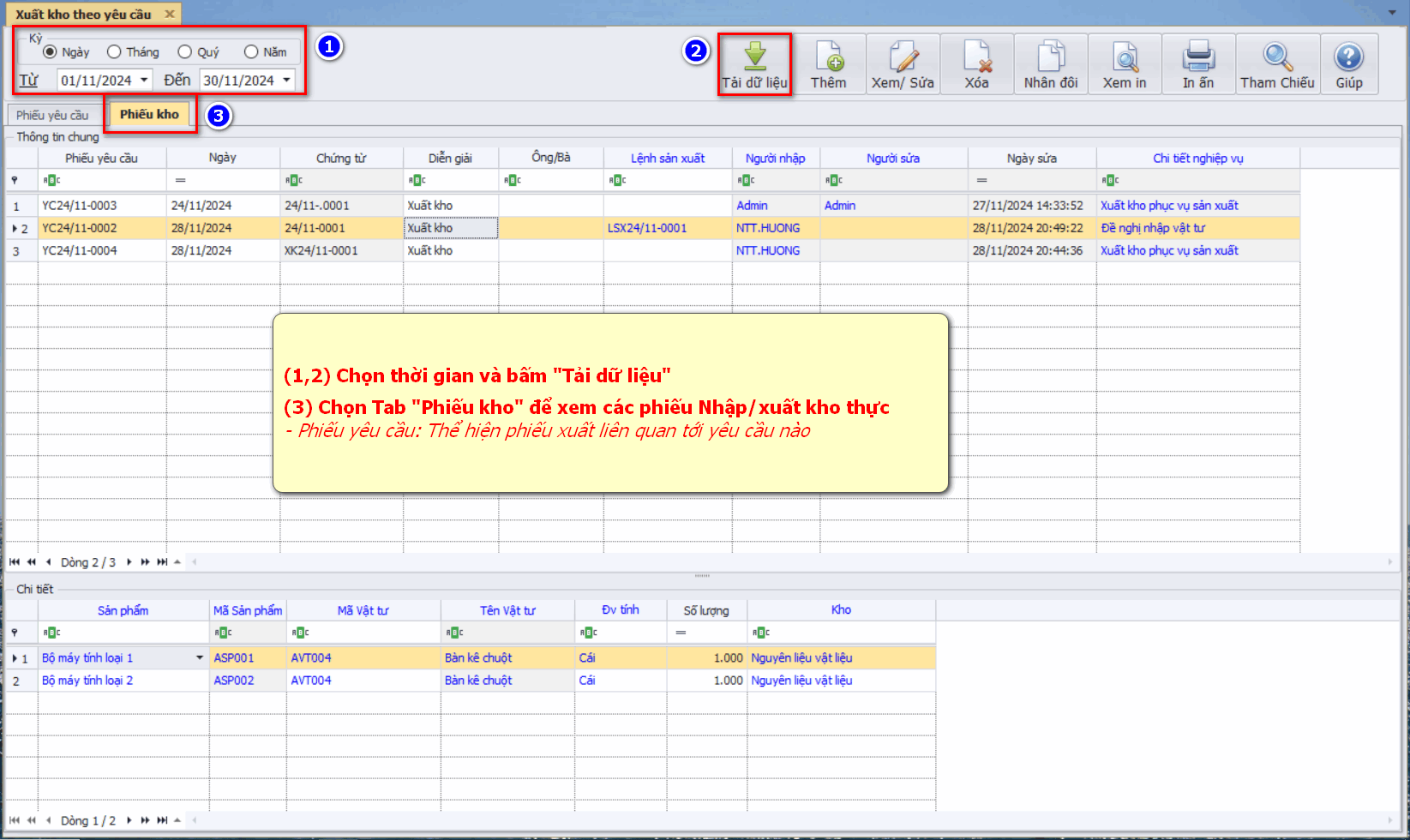Click the Nhân đôi duplicate icon
Viewport: 1410px width, 840px height.
click(x=1051, y=57)
